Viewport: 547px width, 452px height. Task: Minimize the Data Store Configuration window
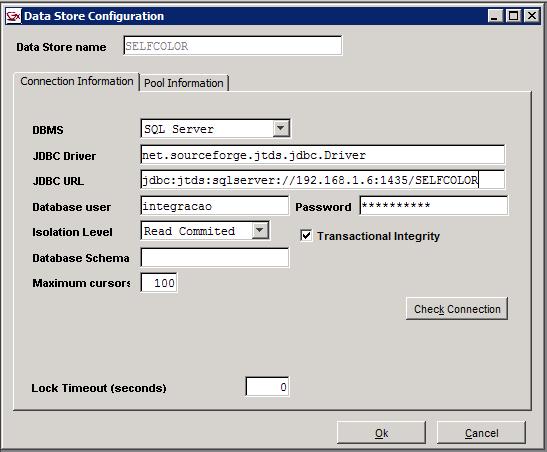point(495,16)
